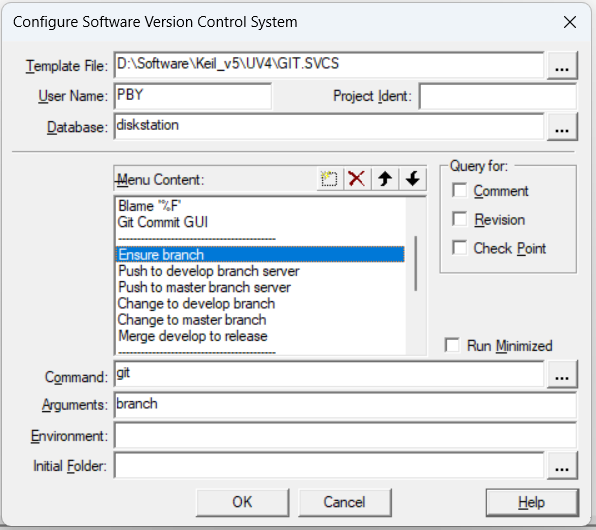Image resolution: width=596 pixels, height=530 pixels.
Task: Enable the Revision query checkbox
Action: [x=460, y=219]
